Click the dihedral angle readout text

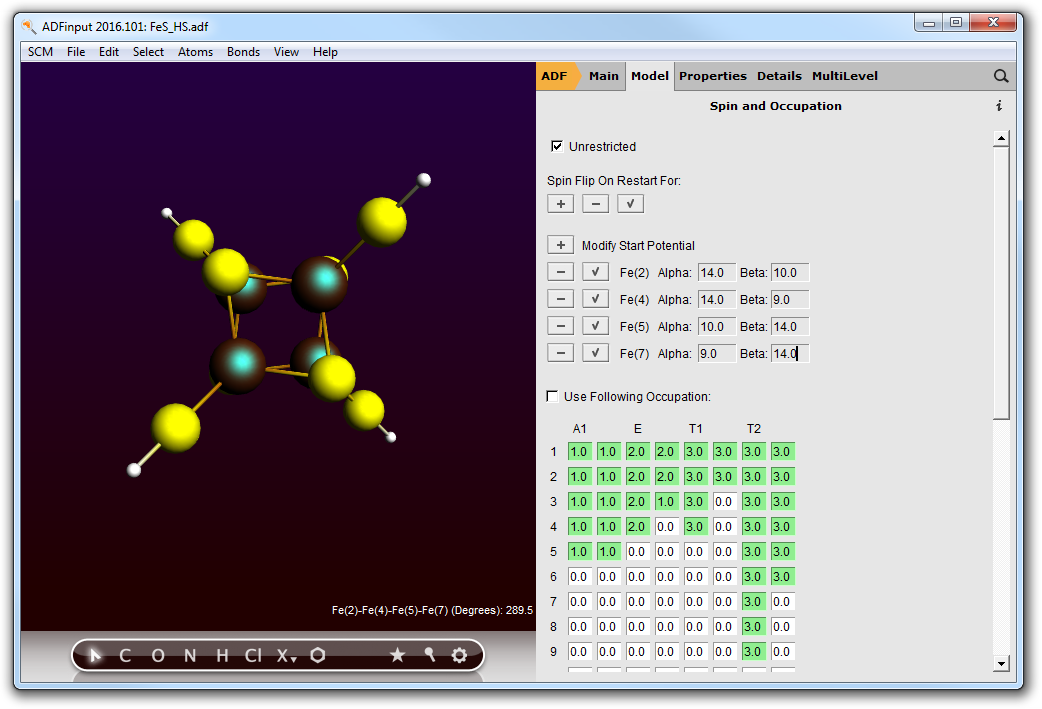432,610
